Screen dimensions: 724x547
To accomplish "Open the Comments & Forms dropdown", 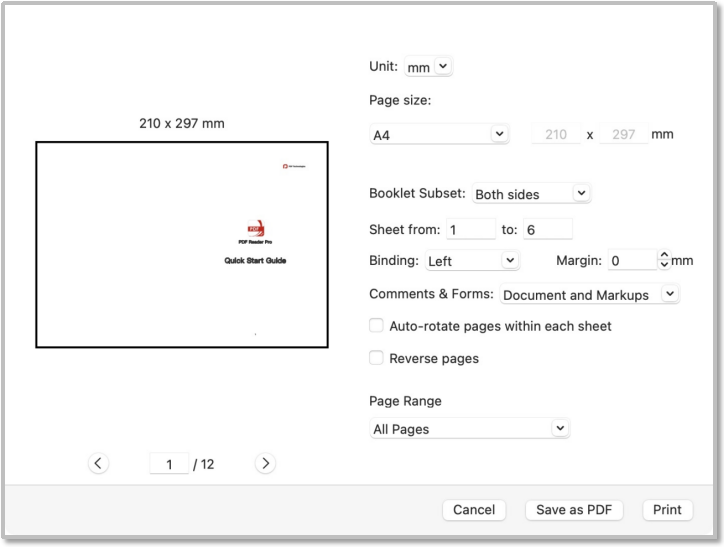I will [589, 295].
